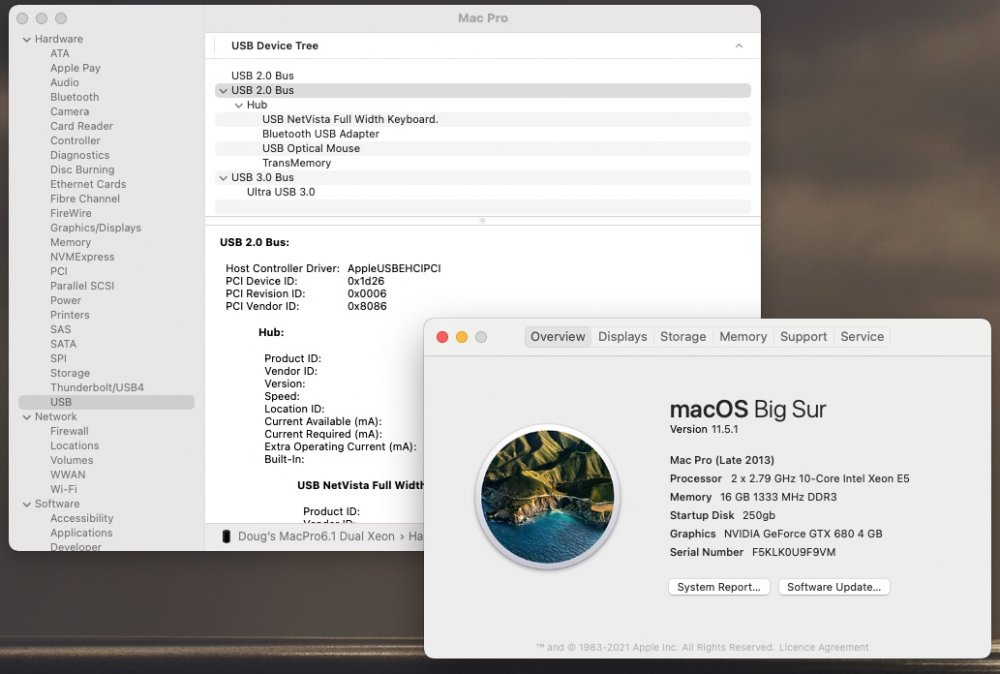Image resolution: width=1000 pixels, height=674 pixels.
Task: Select Audio in the sidebar
Action: point(64,83)
